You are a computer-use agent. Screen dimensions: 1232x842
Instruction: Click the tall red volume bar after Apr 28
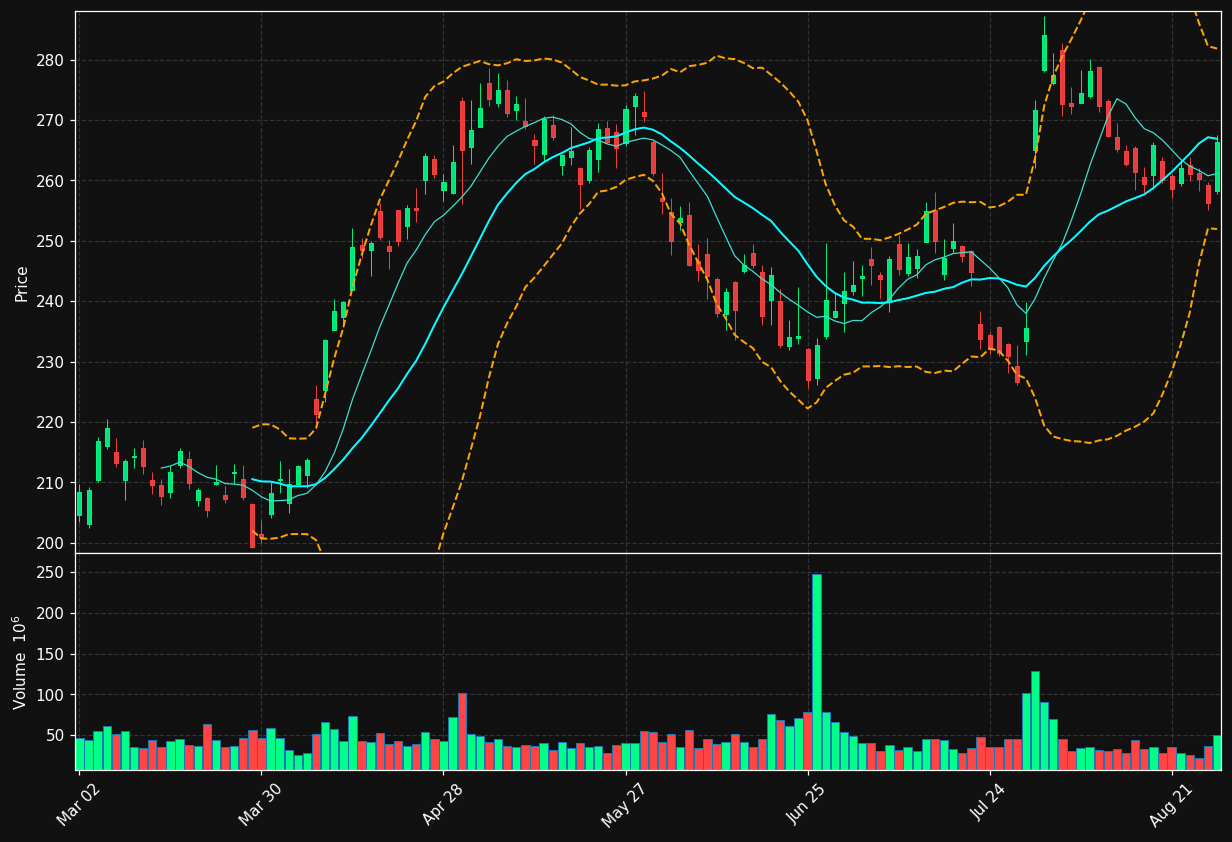[462, 731]
